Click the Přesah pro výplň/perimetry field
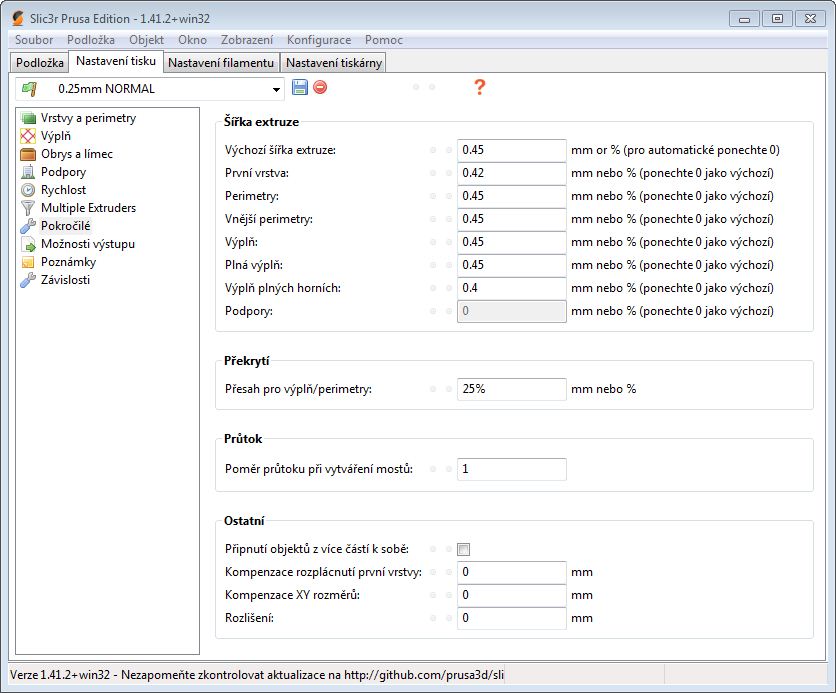This screenshot has width=836, height=693. [x=511, y=389]
